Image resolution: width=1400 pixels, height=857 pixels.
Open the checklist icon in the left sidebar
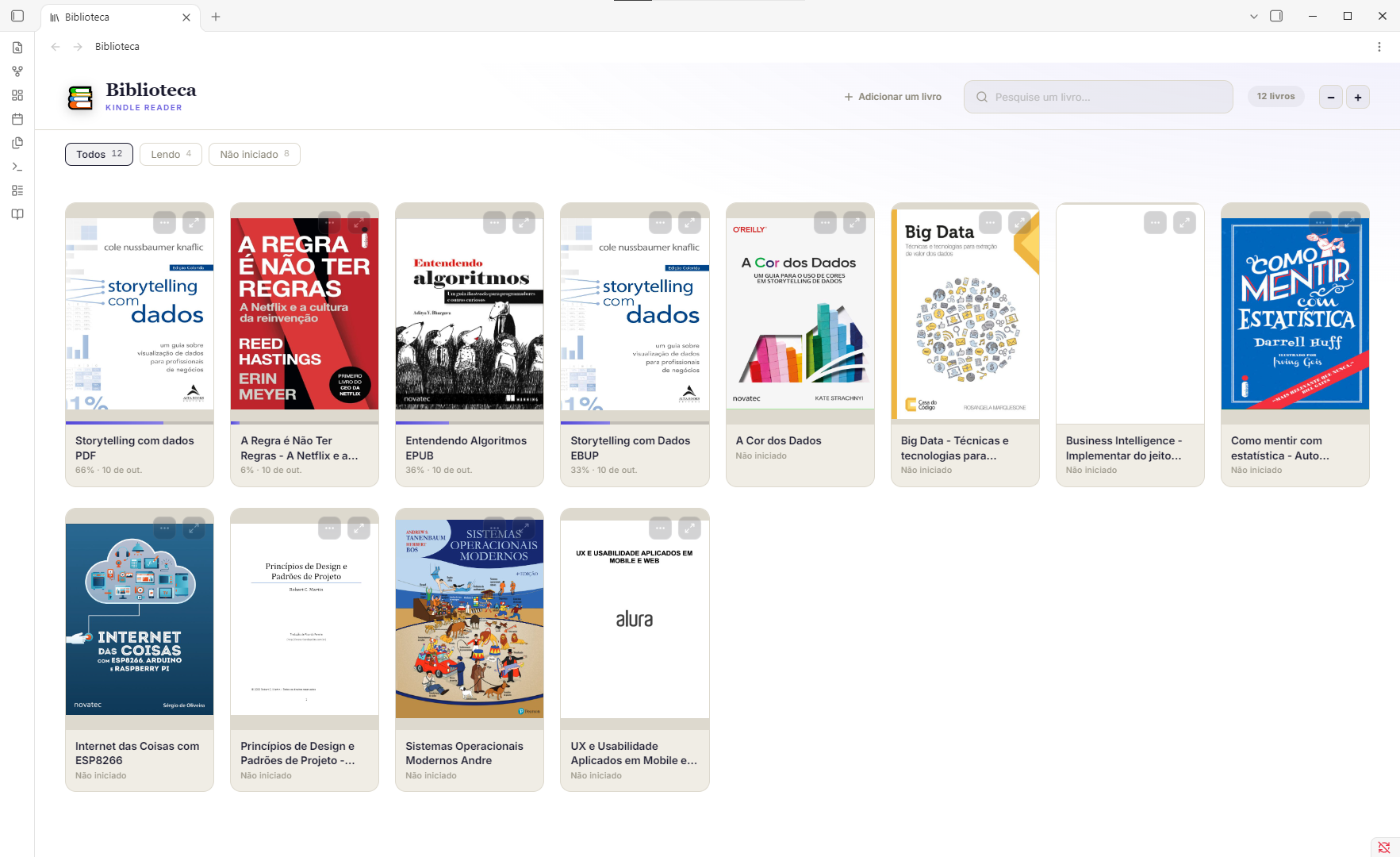17,190
